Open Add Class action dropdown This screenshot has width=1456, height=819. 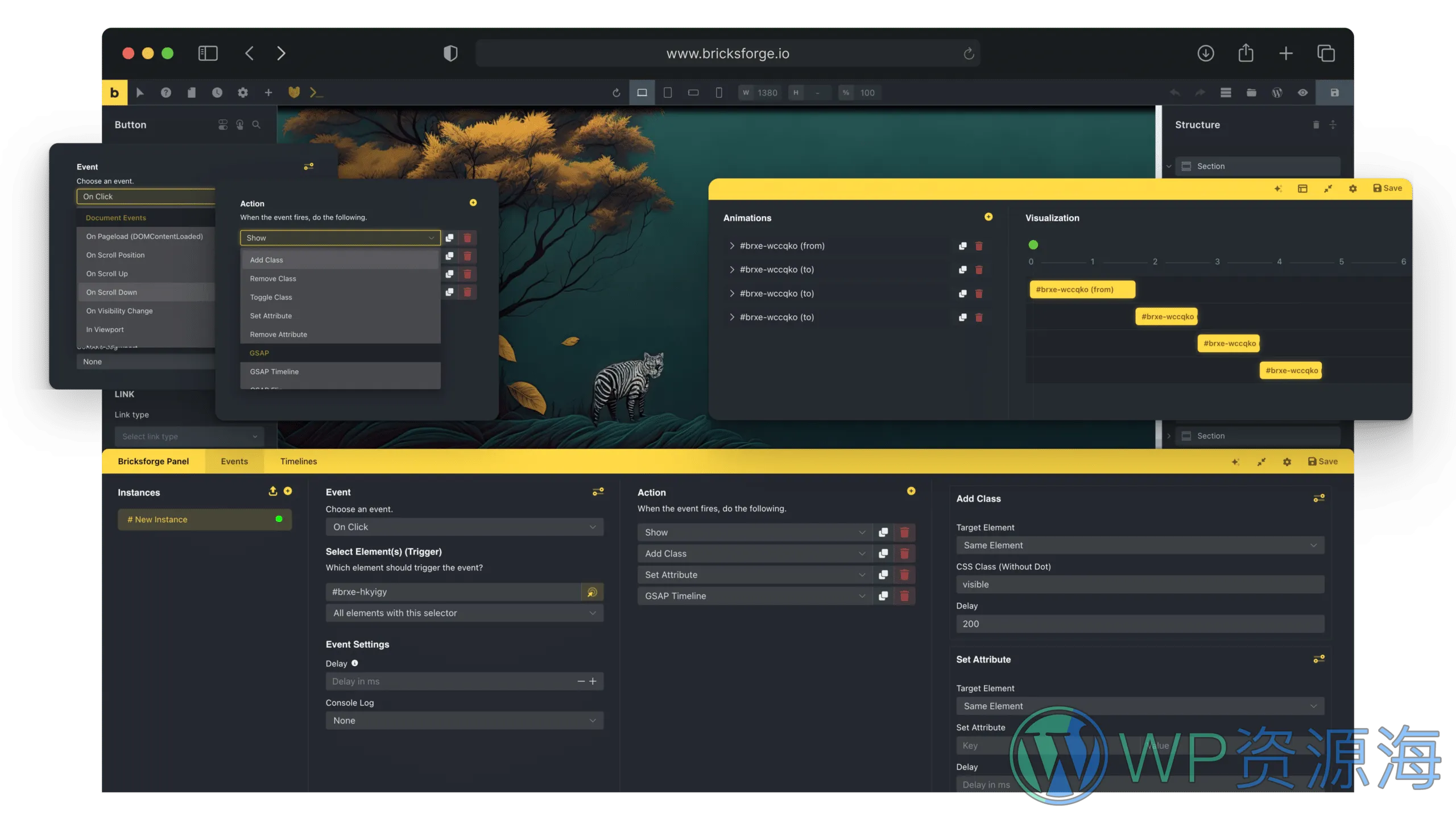755,553
